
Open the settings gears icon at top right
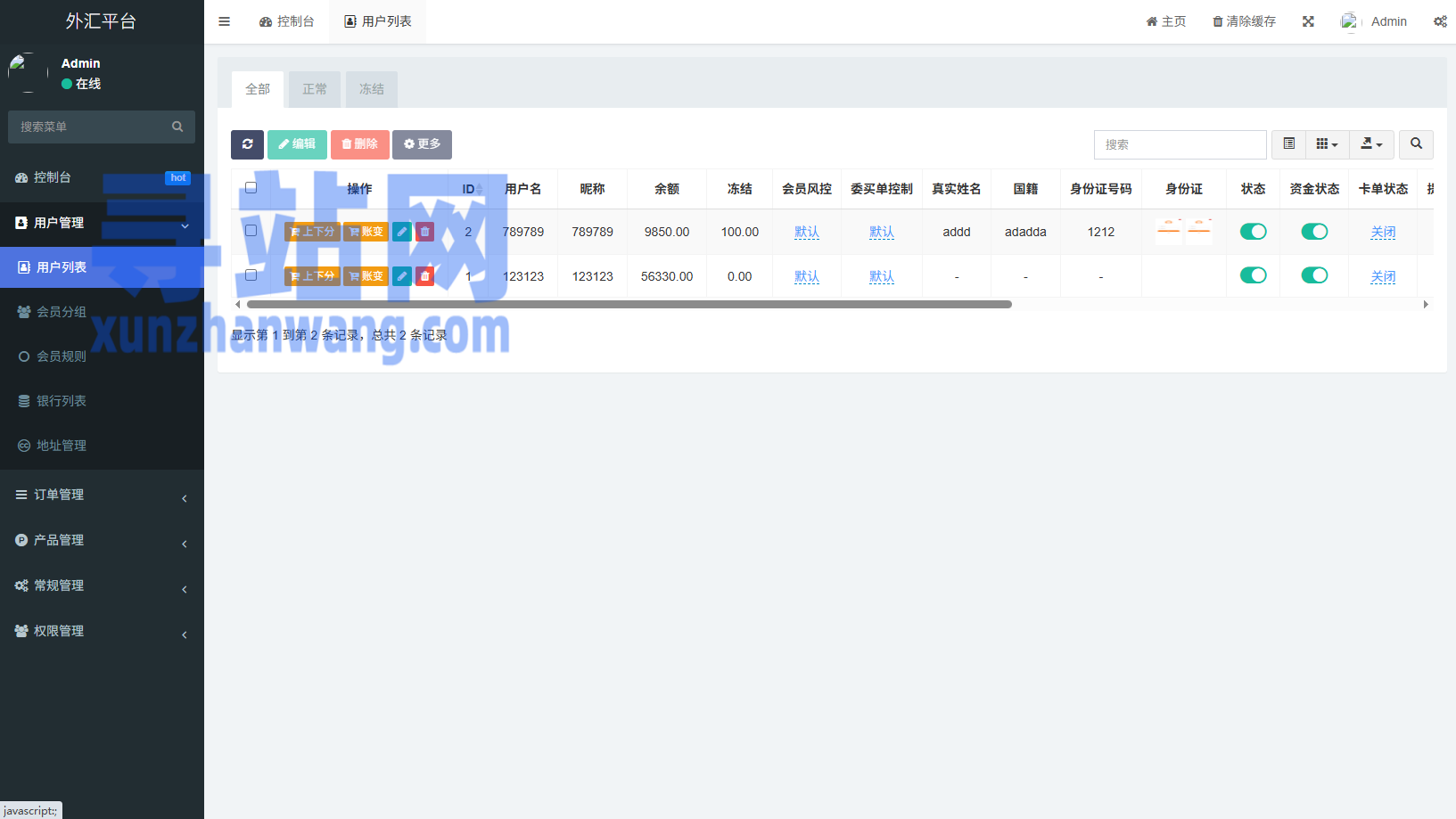pyautogui.click(x=1439, y=21)
